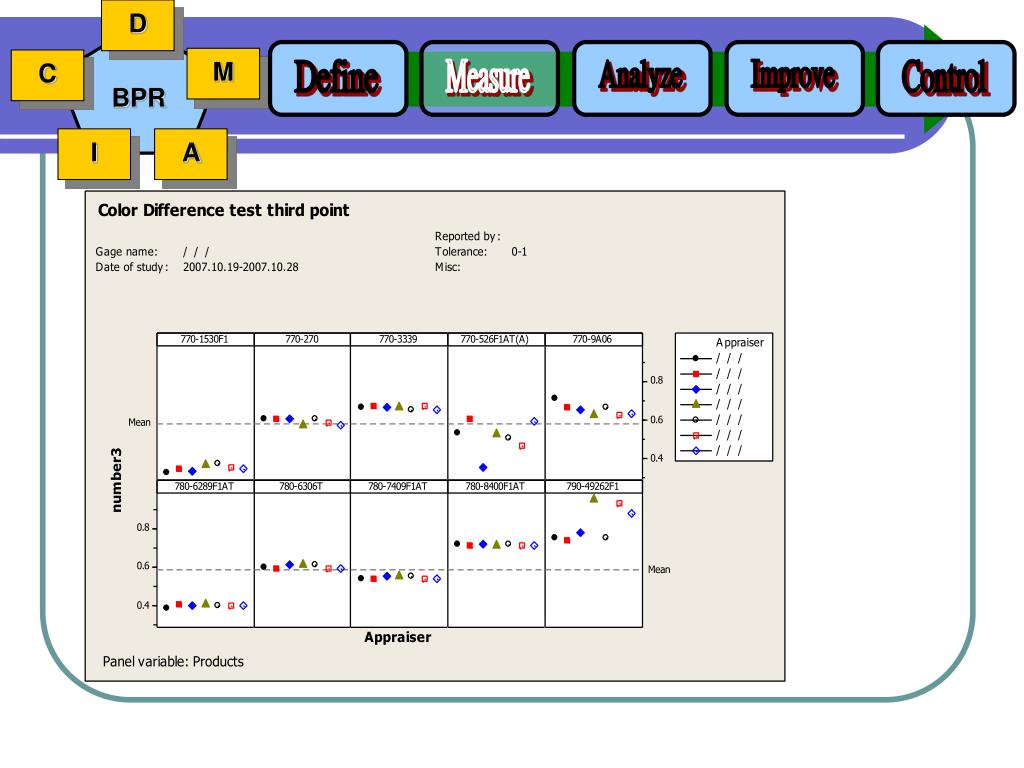Click the olive triangle legend marker
The image size is (1024, 768).
[x=696, y=404]
